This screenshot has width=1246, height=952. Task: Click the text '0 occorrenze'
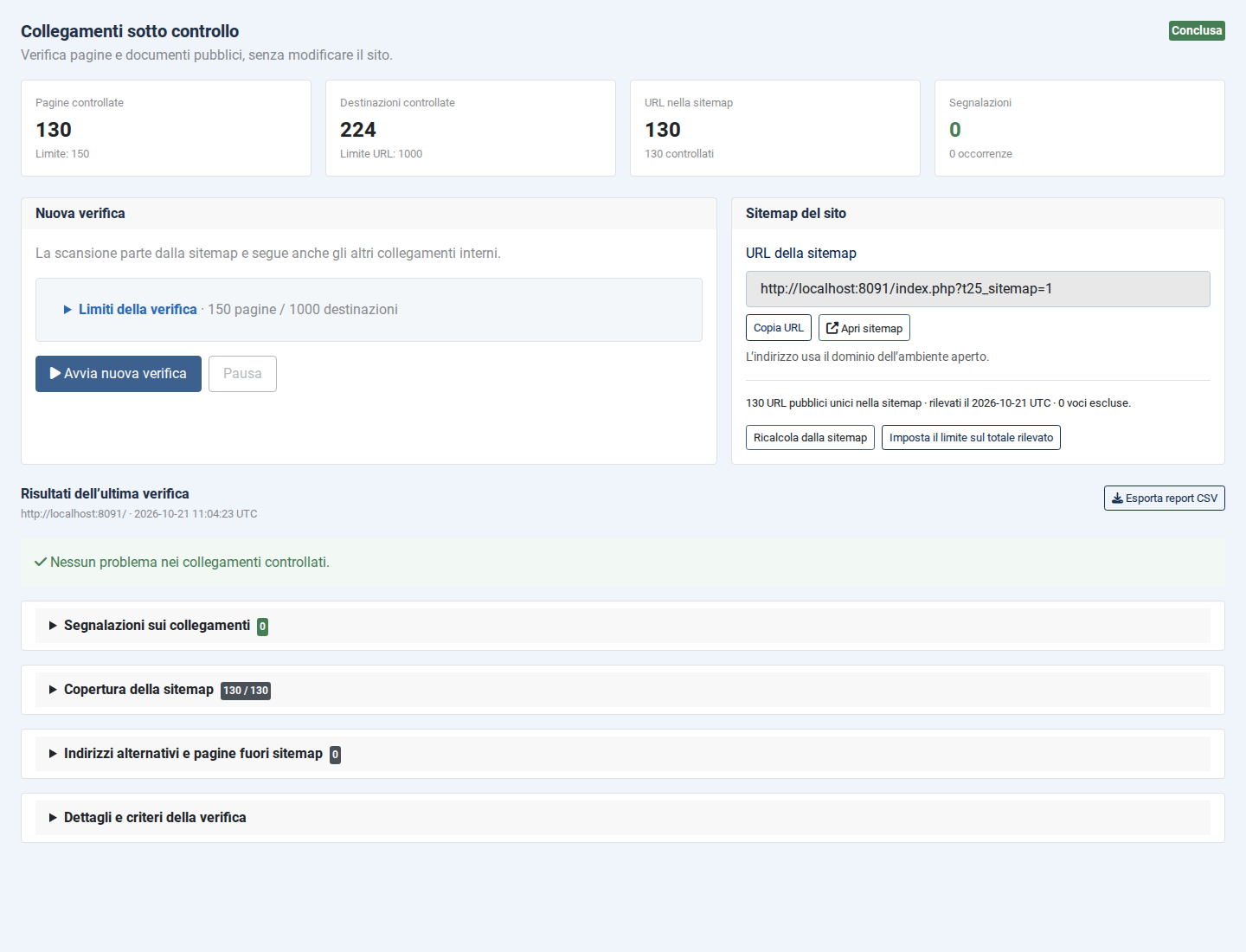point(980,154)
